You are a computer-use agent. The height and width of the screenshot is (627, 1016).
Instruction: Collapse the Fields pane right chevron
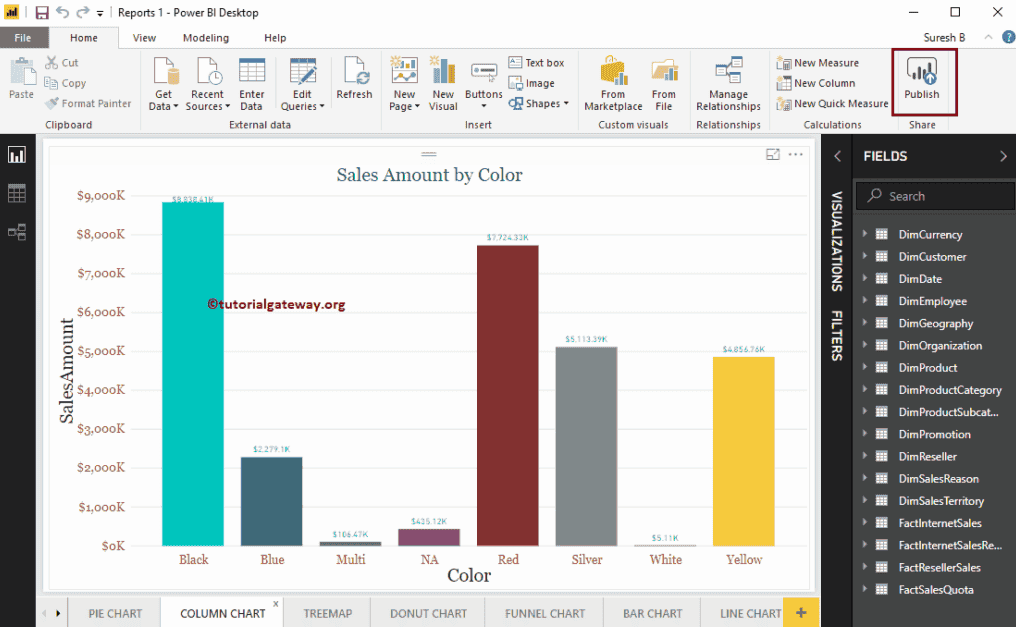[x=1003, y=156]
